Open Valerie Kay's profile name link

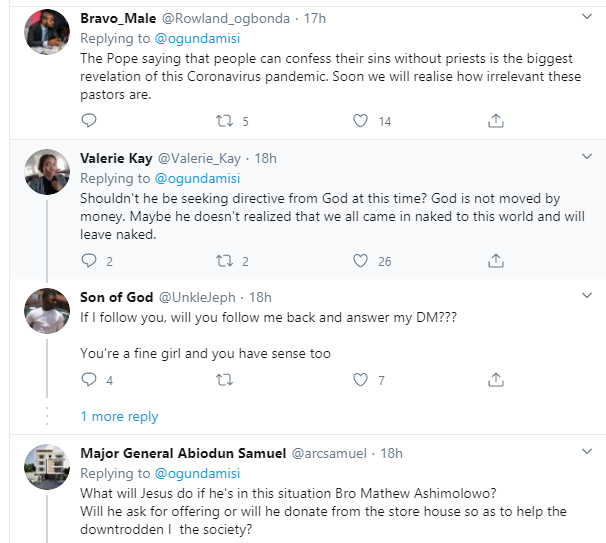(x=115, y=158)
